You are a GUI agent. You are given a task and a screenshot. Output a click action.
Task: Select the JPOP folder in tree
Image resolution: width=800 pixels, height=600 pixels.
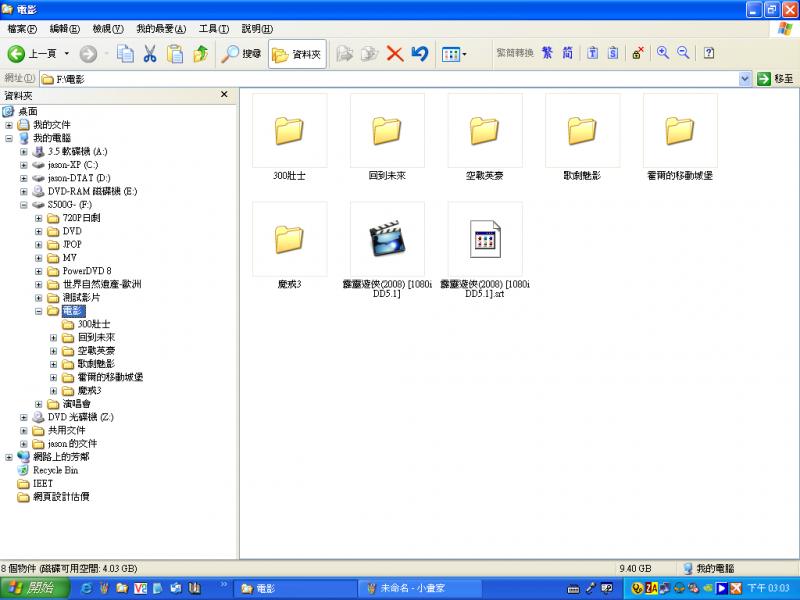coord(72,244)
